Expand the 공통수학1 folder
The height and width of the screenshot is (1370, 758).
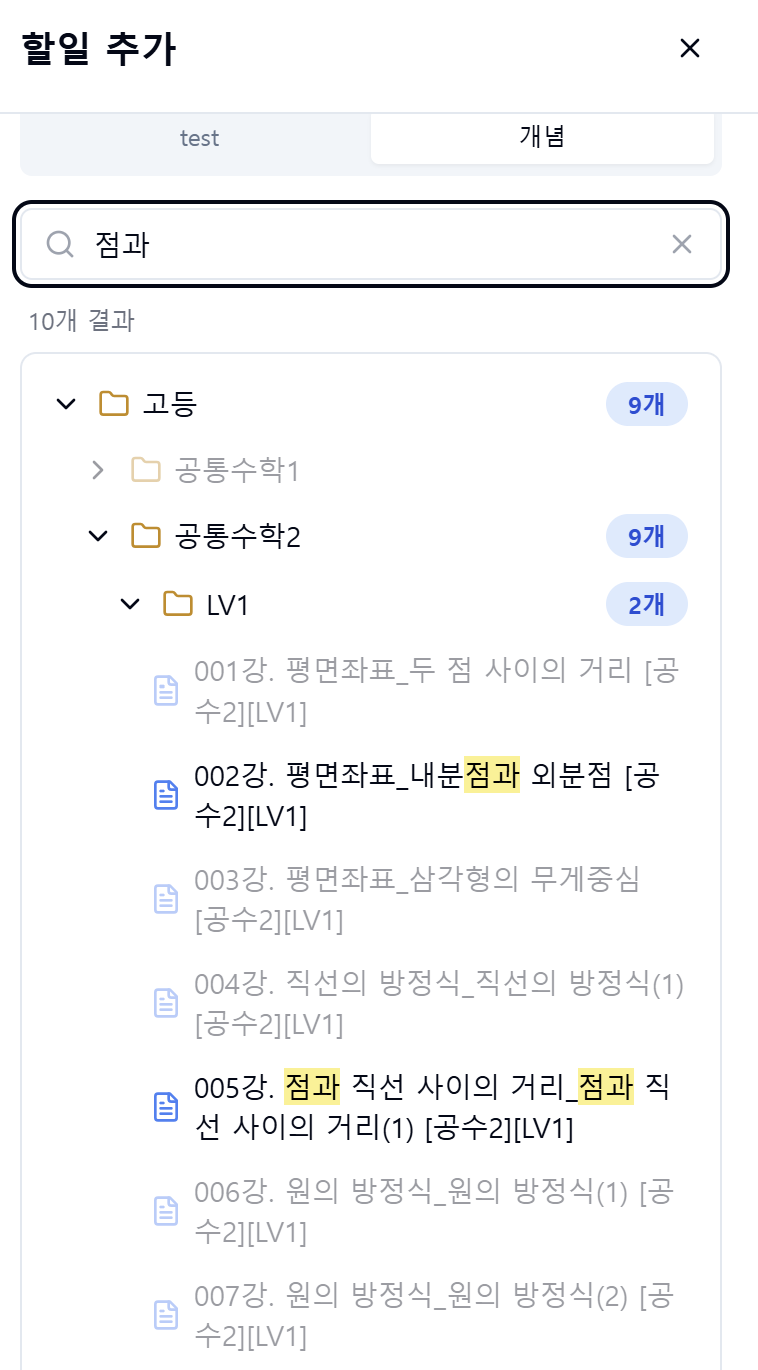tap(97, 470)
